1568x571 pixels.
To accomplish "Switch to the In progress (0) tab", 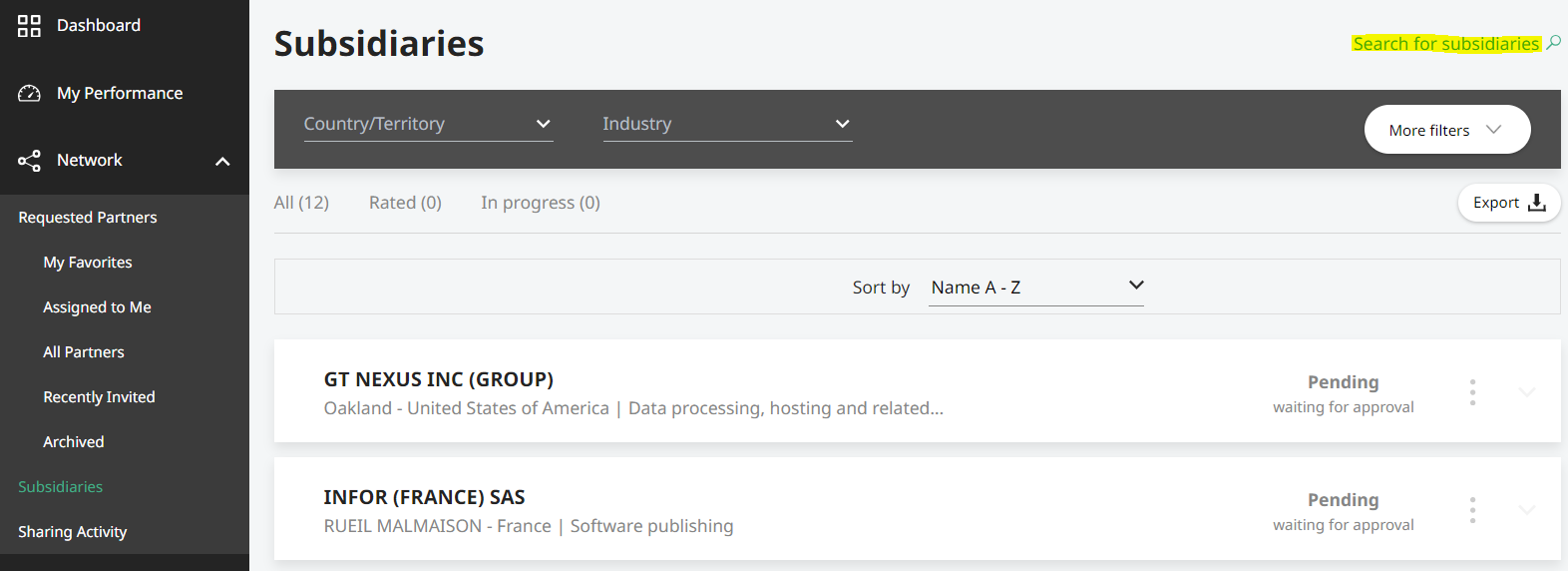I will 541,203.
